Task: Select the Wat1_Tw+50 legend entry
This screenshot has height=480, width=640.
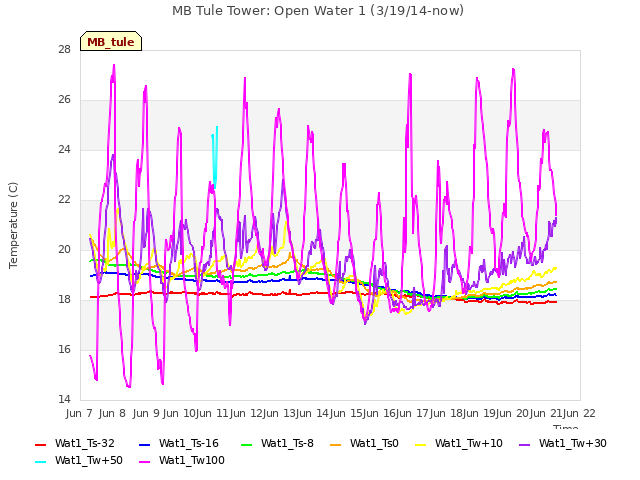Action: pos(79,461)
